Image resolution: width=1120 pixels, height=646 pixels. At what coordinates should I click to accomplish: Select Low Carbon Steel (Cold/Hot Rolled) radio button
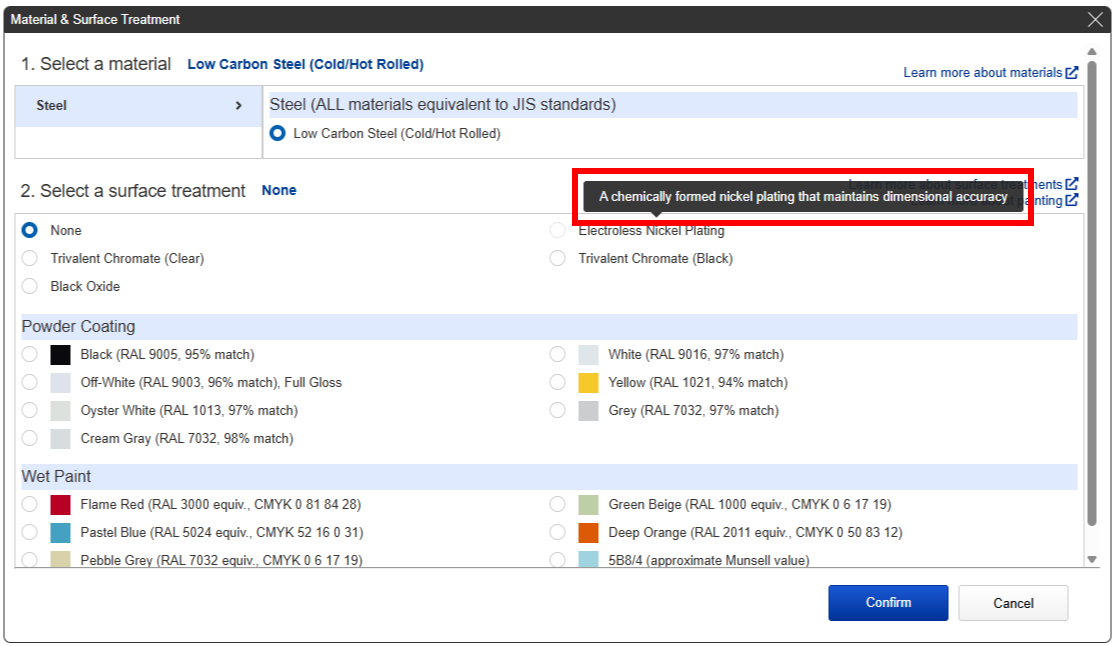278,133
